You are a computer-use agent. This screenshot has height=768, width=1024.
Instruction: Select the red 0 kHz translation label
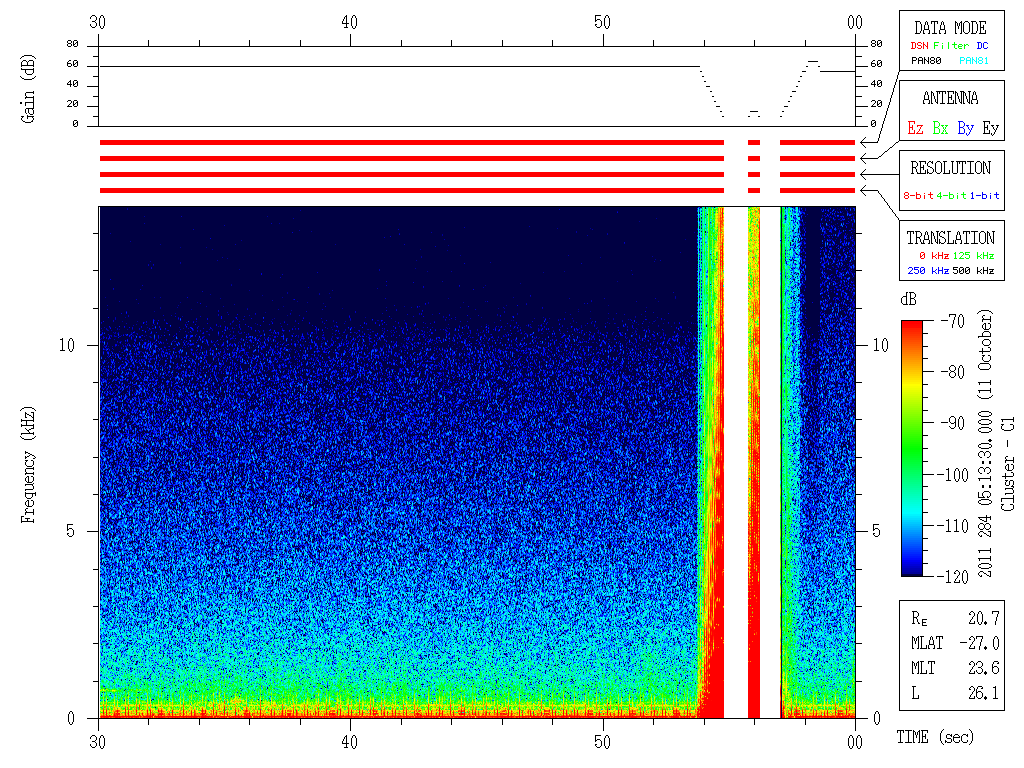click(x=934, y=255)
